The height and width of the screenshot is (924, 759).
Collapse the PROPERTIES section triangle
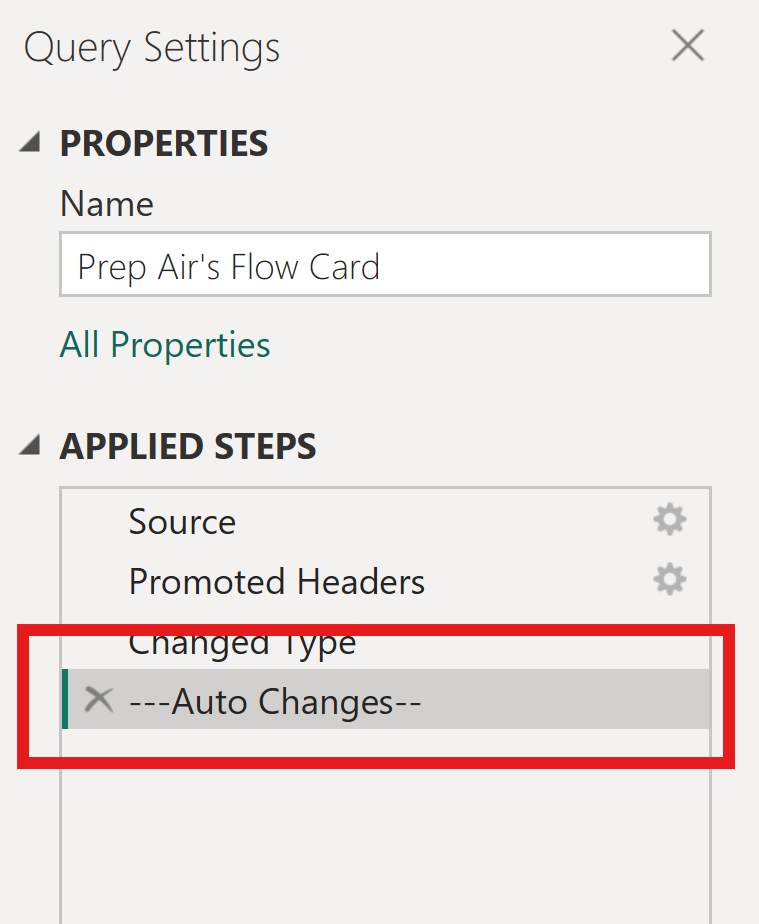[x=31, y=143]
